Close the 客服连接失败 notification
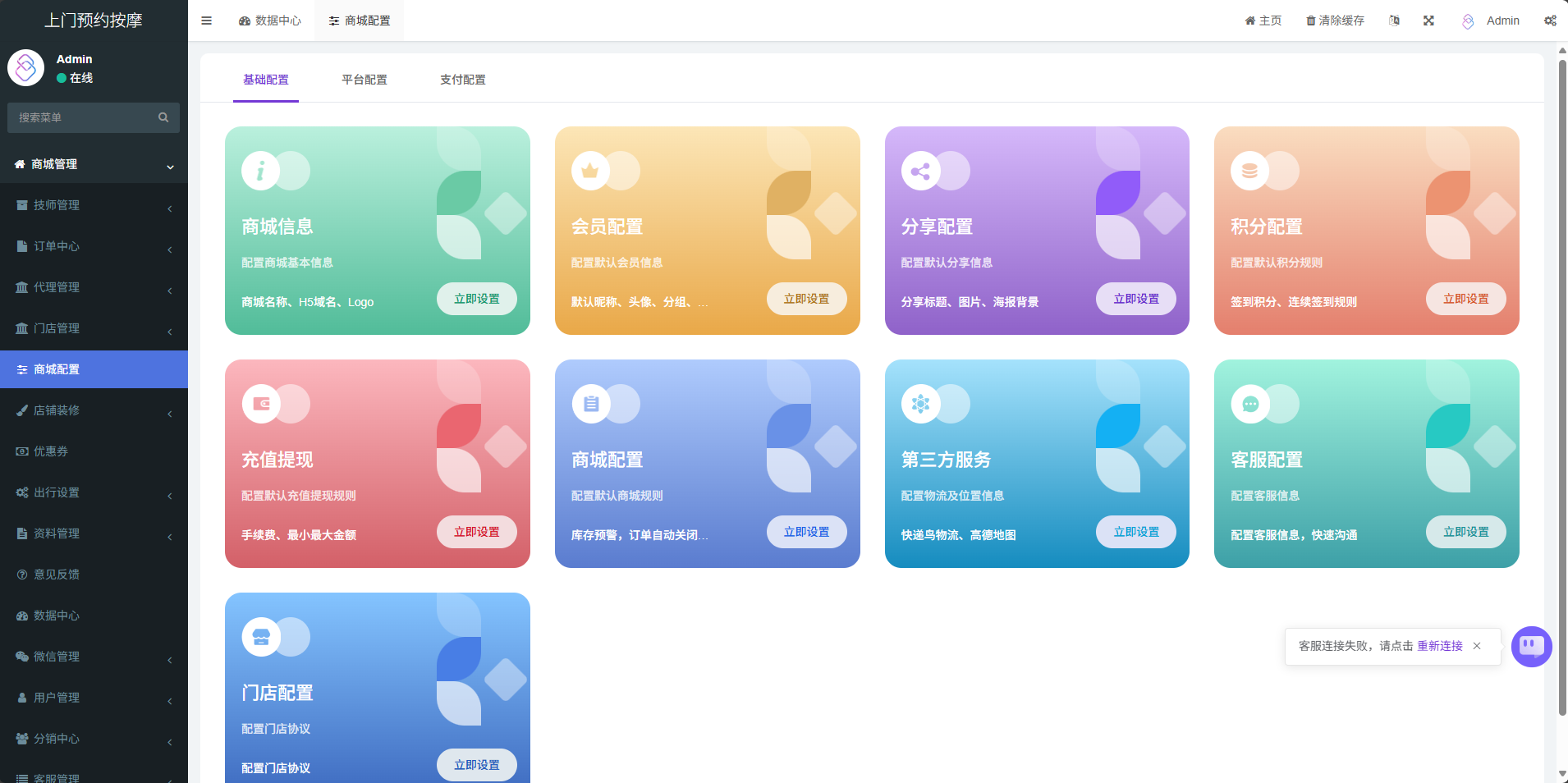Viewport: 1568px width, 783px height. [x=1477, y=646]
